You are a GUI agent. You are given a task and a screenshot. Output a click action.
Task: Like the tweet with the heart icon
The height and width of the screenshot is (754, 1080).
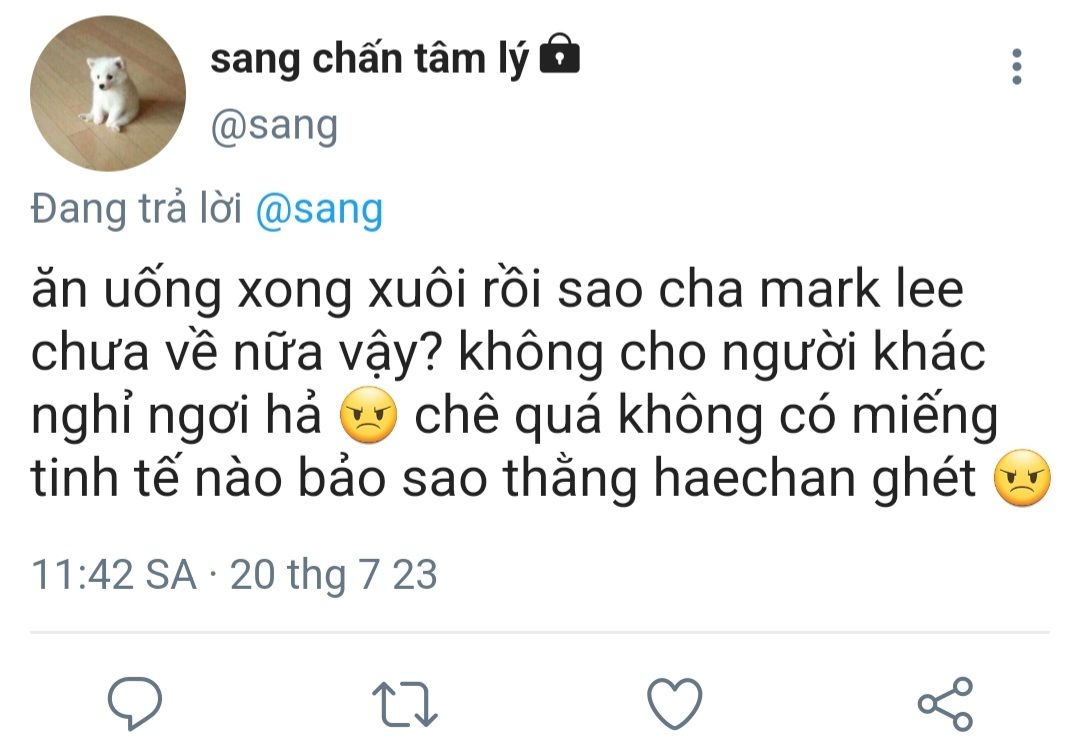pos(675,703)
